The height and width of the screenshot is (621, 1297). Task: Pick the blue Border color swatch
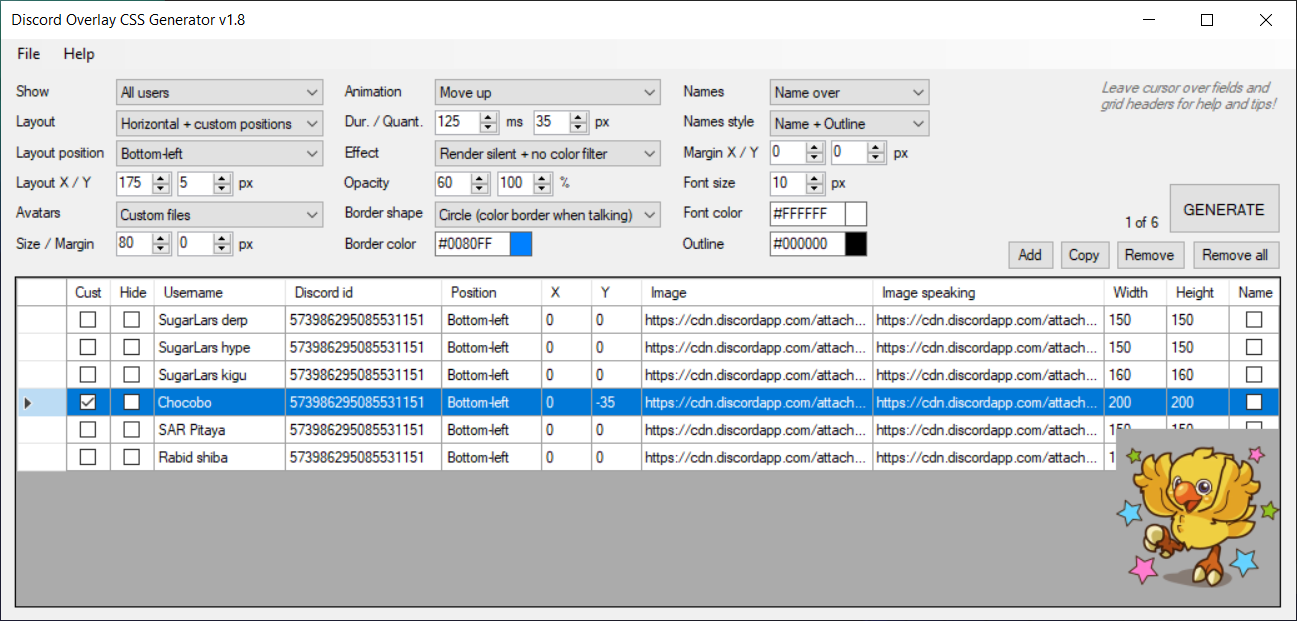(521, 244)
